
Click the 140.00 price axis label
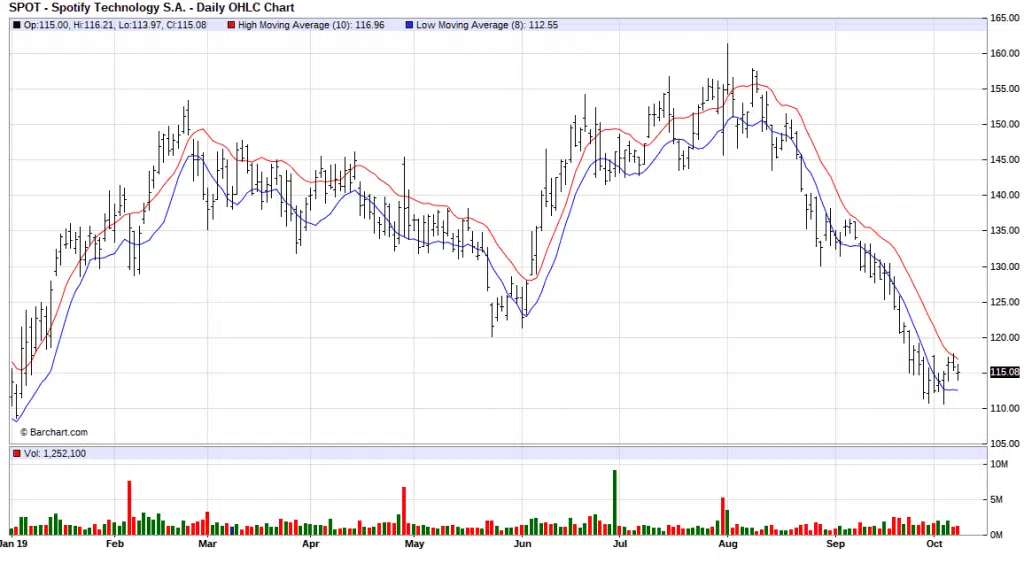[x=1003, y=196]
